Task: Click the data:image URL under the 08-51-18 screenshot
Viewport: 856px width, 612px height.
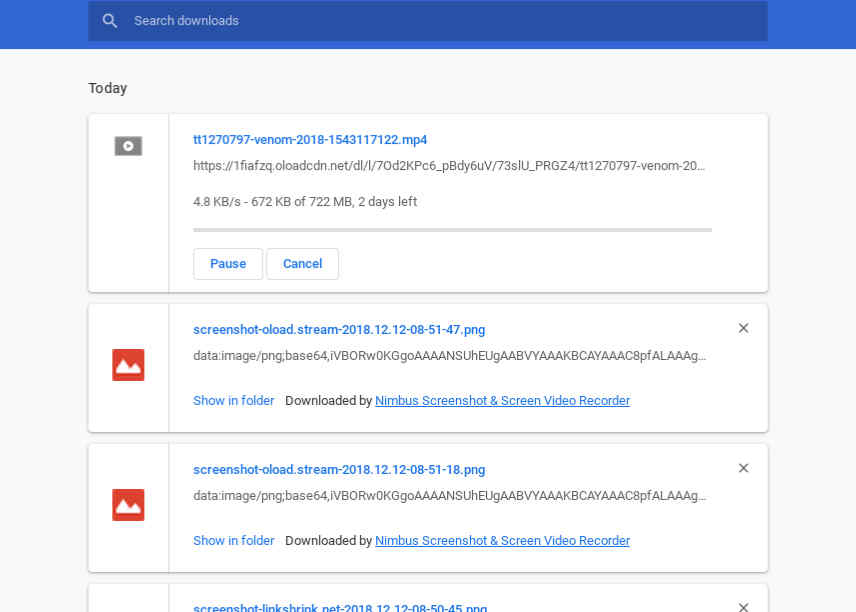Action: (449, 496)
